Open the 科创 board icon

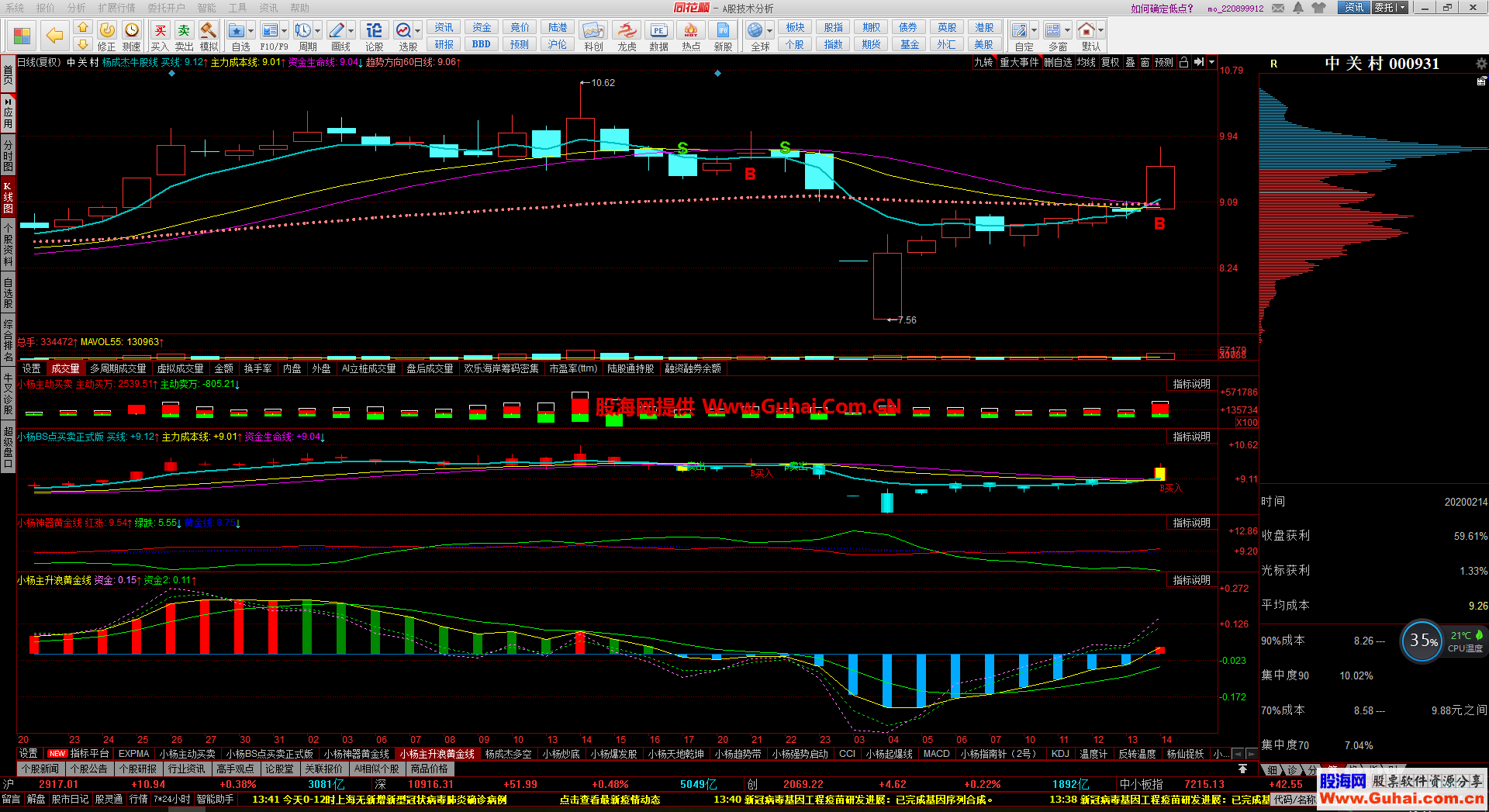(x=593, y=30)
